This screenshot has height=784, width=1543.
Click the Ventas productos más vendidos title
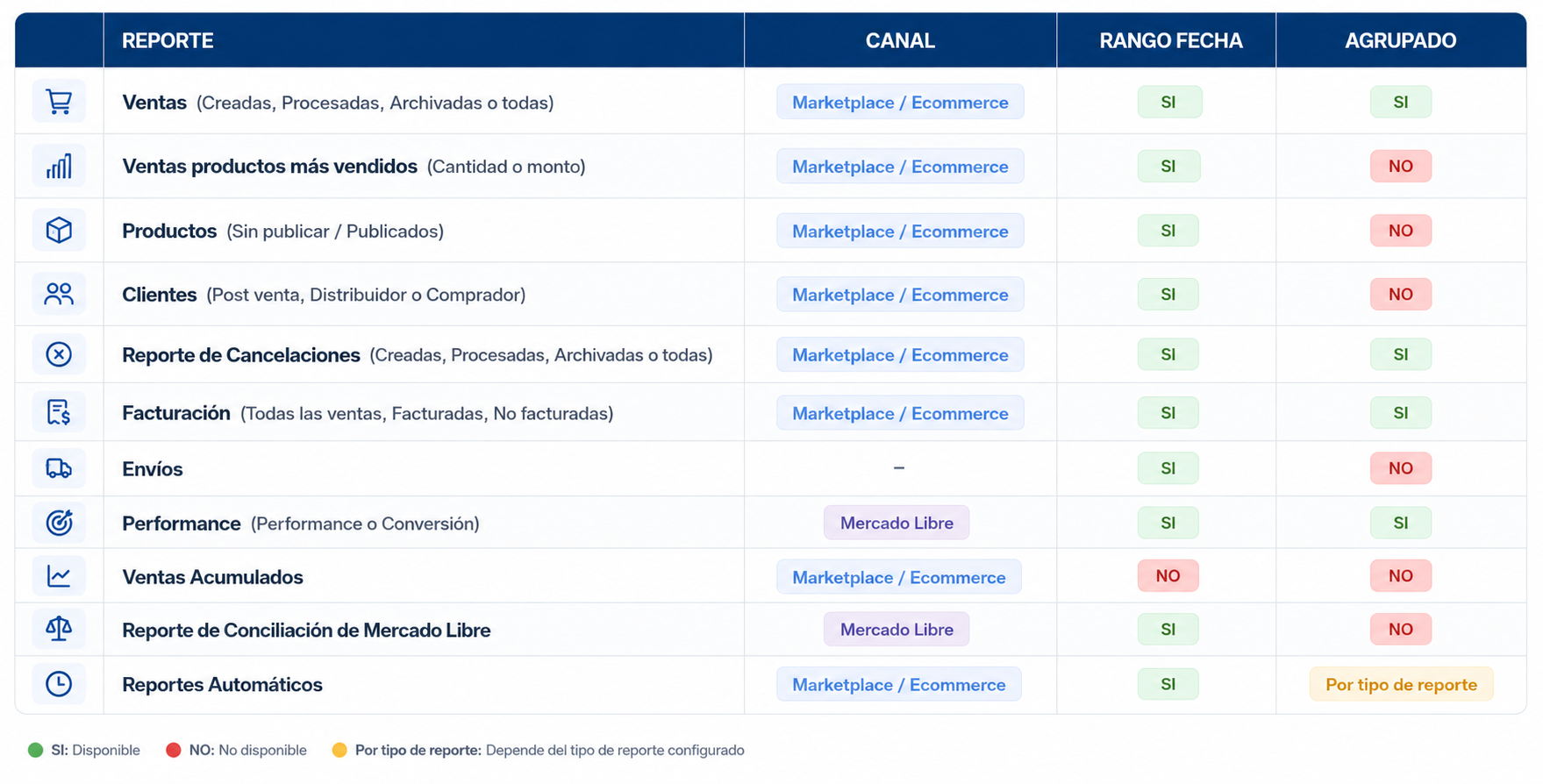coord(269,167)
